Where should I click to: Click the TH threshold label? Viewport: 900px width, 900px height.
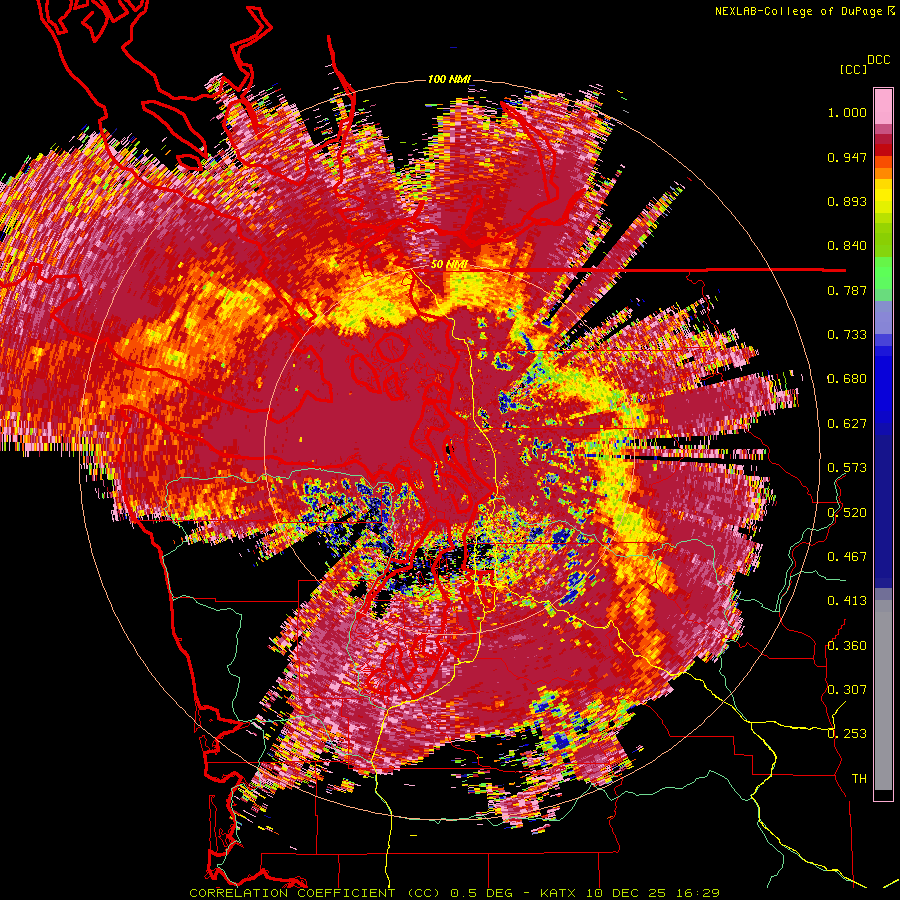[x=859, y=778]
